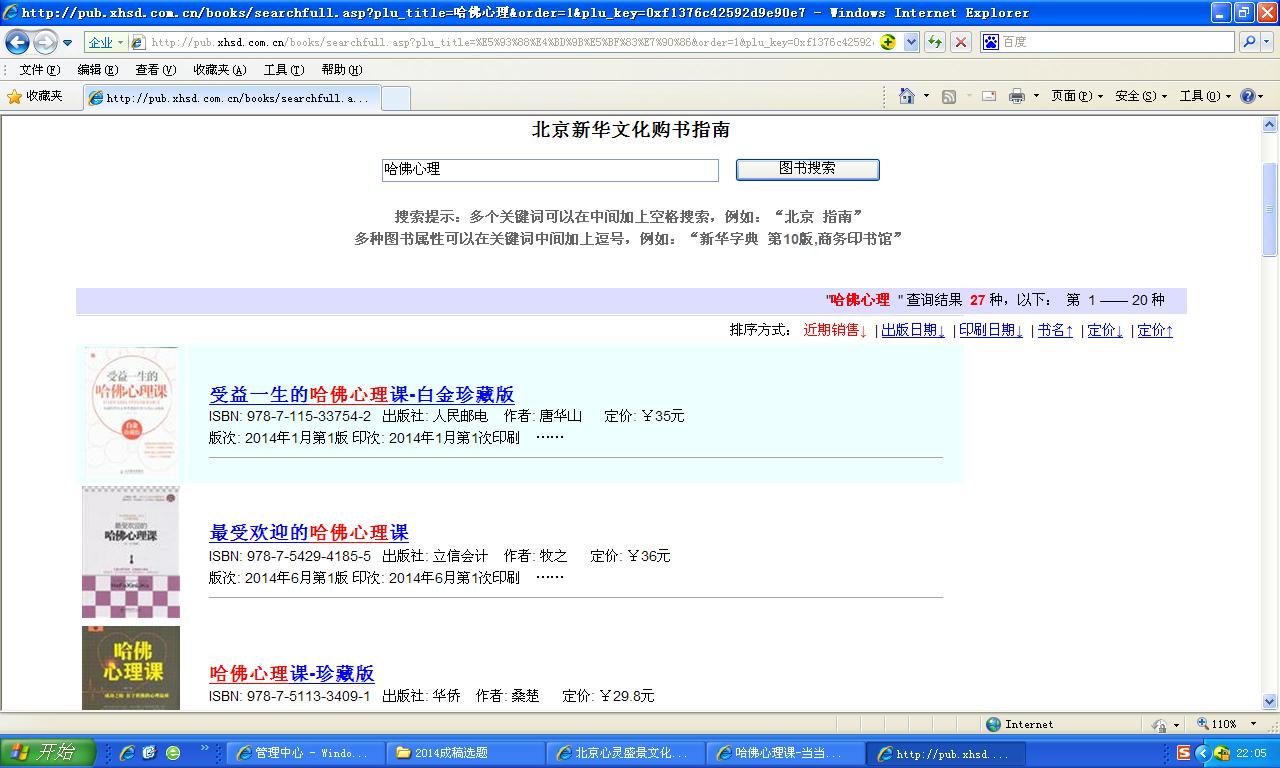Click the protected mode status icon

coord(1160,724)
